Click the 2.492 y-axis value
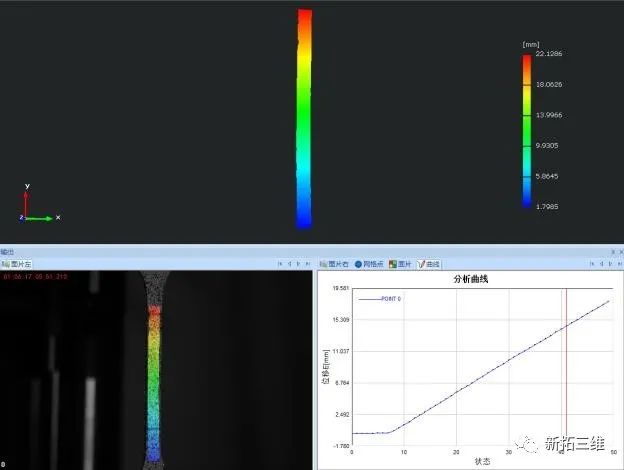 tap(342, 414)
